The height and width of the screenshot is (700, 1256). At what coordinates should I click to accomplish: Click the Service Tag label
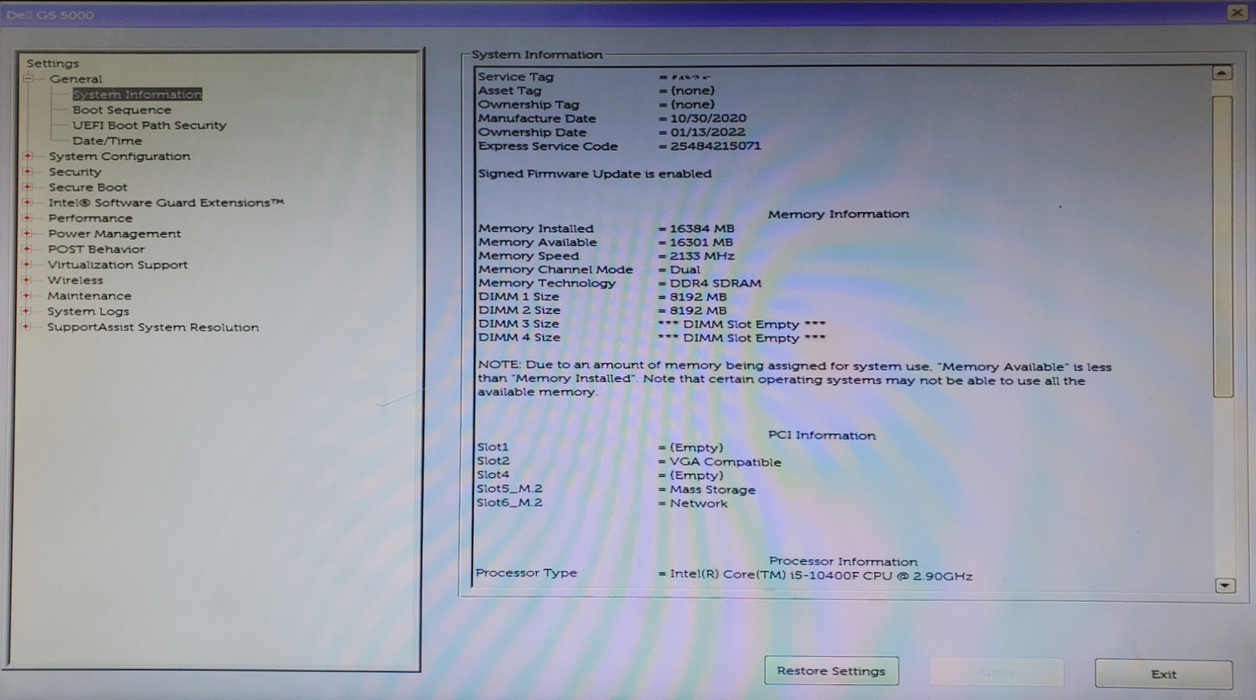(515, 77)
